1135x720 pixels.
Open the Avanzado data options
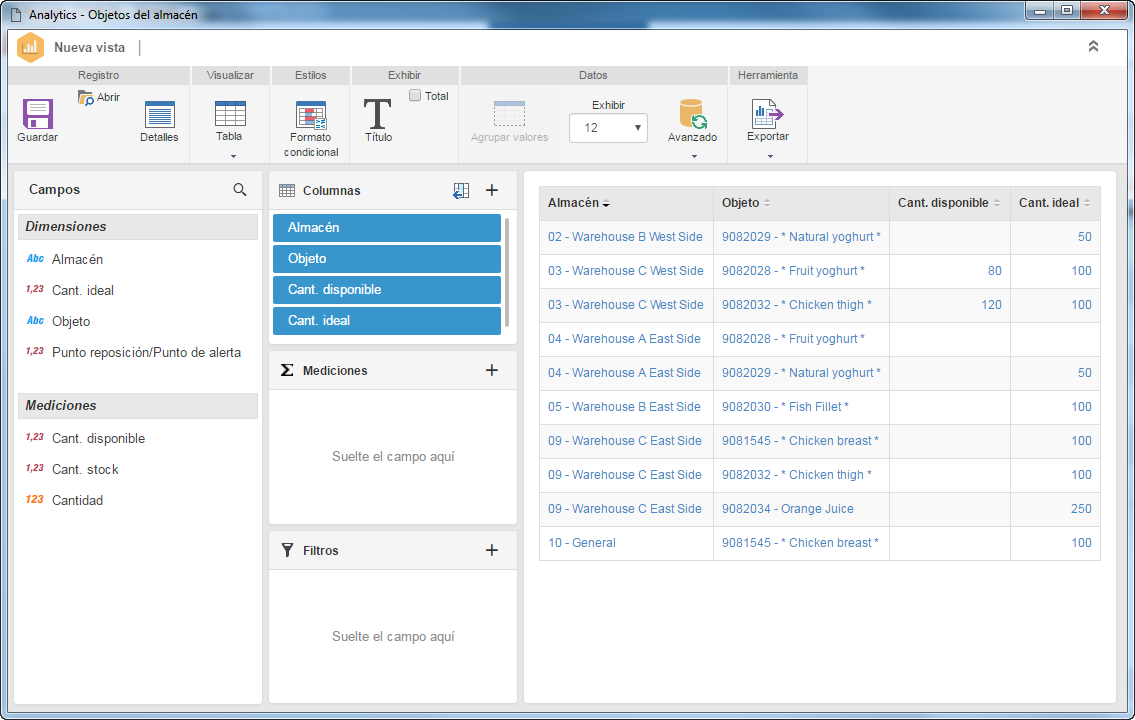[692, 114]
